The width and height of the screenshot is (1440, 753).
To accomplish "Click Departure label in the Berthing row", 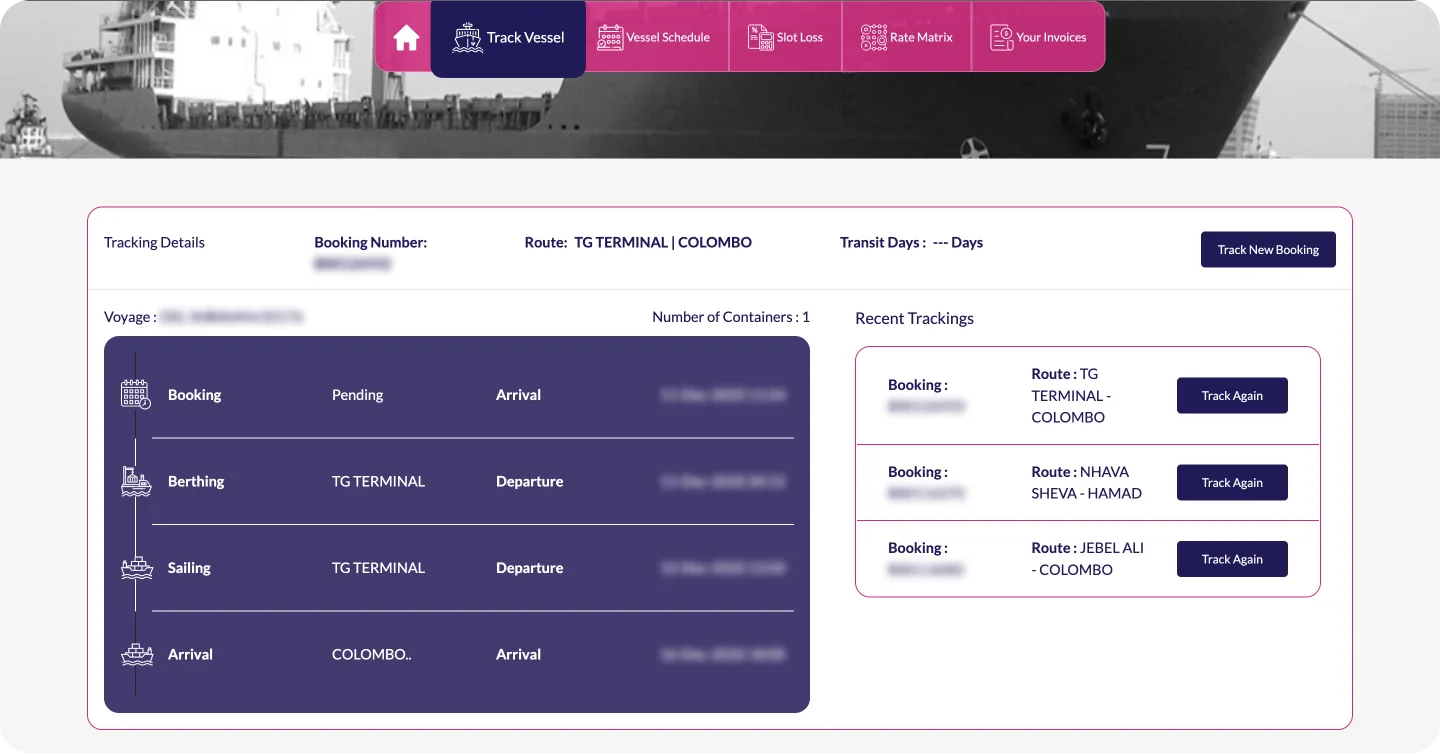I will point(529,481).
